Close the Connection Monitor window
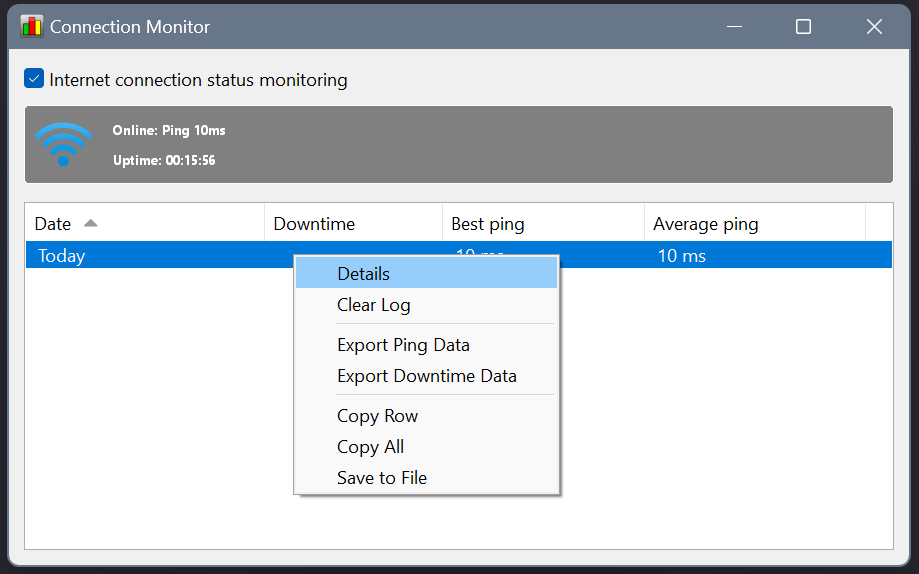919x574 pixels. click(874, 27)
